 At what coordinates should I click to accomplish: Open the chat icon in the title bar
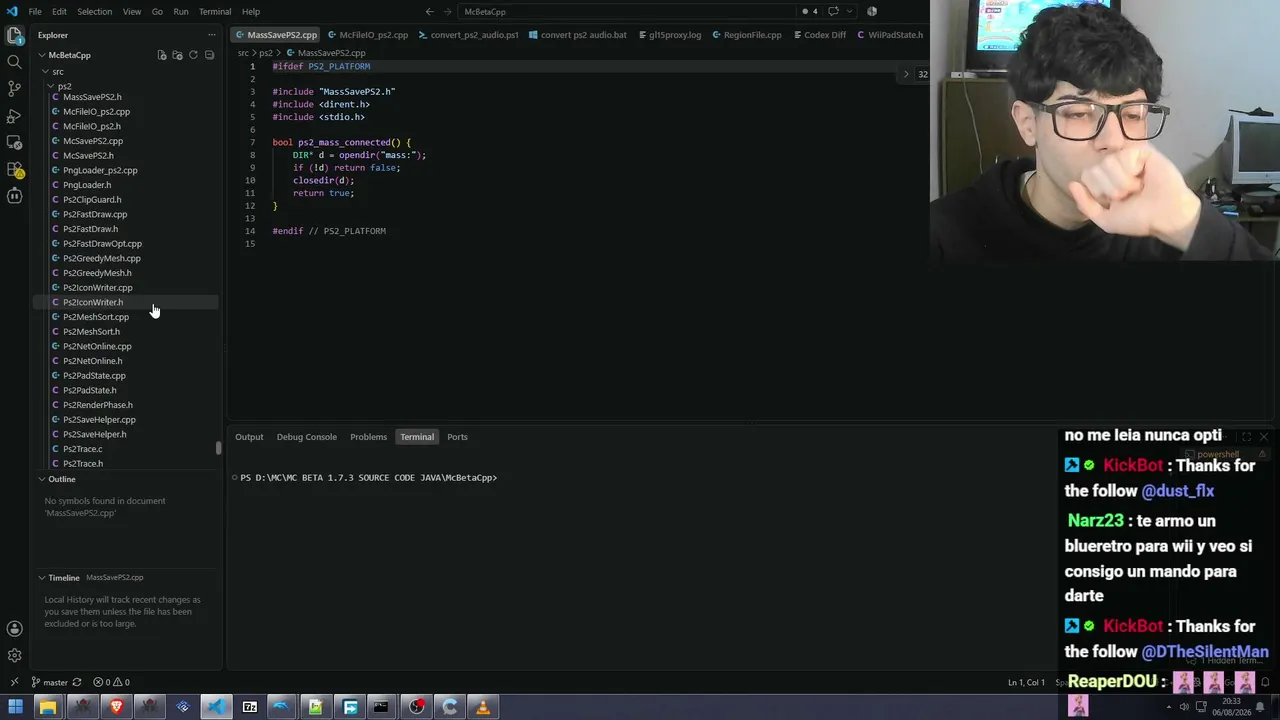click(x=833, y=12)
